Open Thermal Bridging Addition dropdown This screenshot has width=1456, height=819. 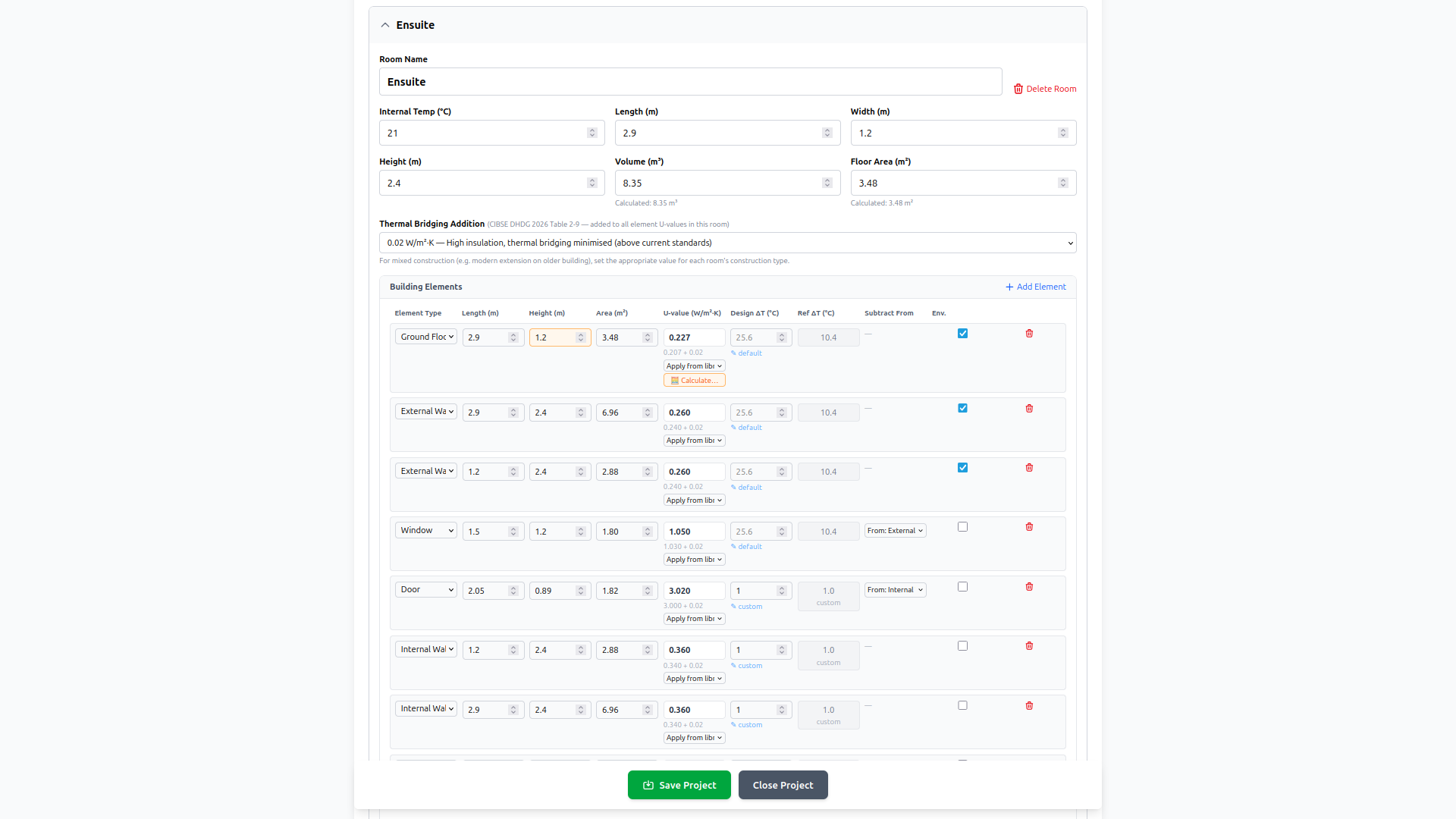click(x=727, y=243)
